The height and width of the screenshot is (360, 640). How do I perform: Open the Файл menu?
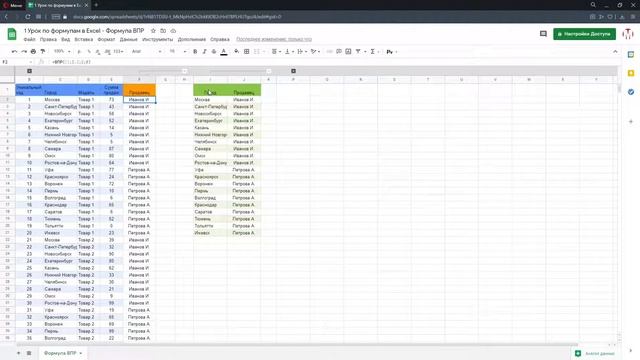pyautogui.click(x=29, y=40)
